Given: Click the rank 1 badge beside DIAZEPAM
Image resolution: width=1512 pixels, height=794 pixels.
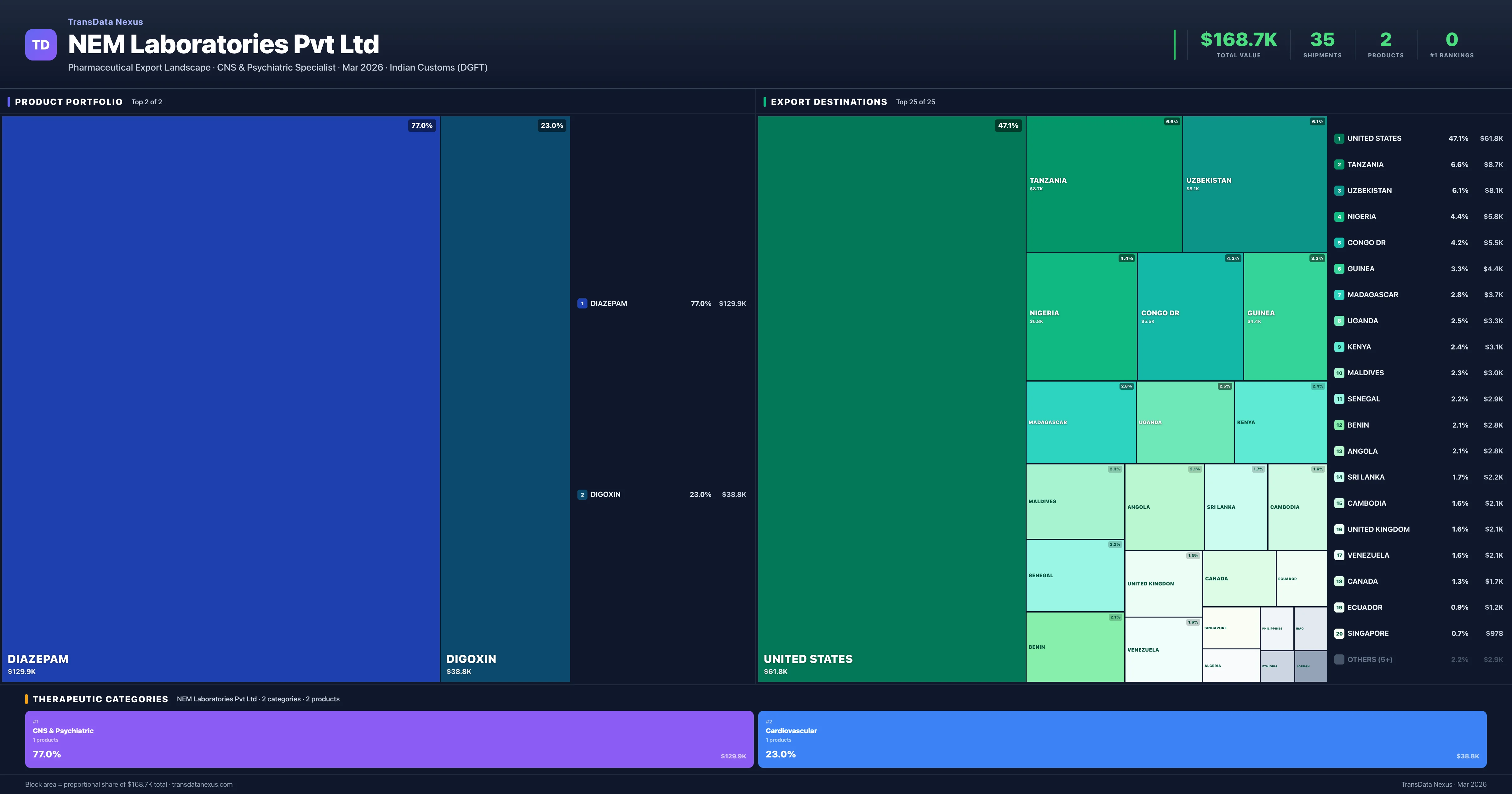Looking at the screenshot, I should 582,304.
